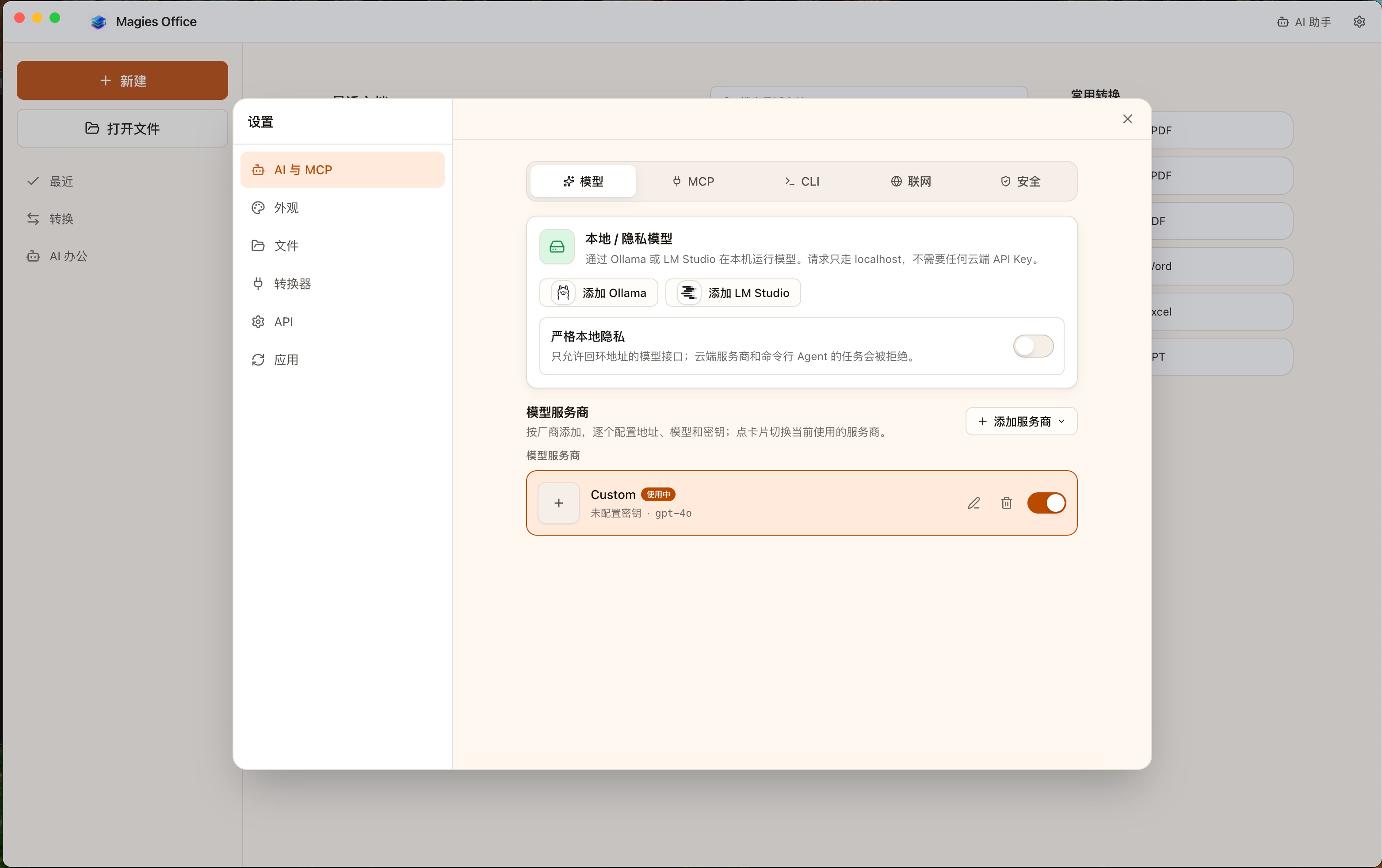The width and height of the screenshot is (1382, 868).
Task: Select 转换 in the left sidebar
Action: (122, 219)
